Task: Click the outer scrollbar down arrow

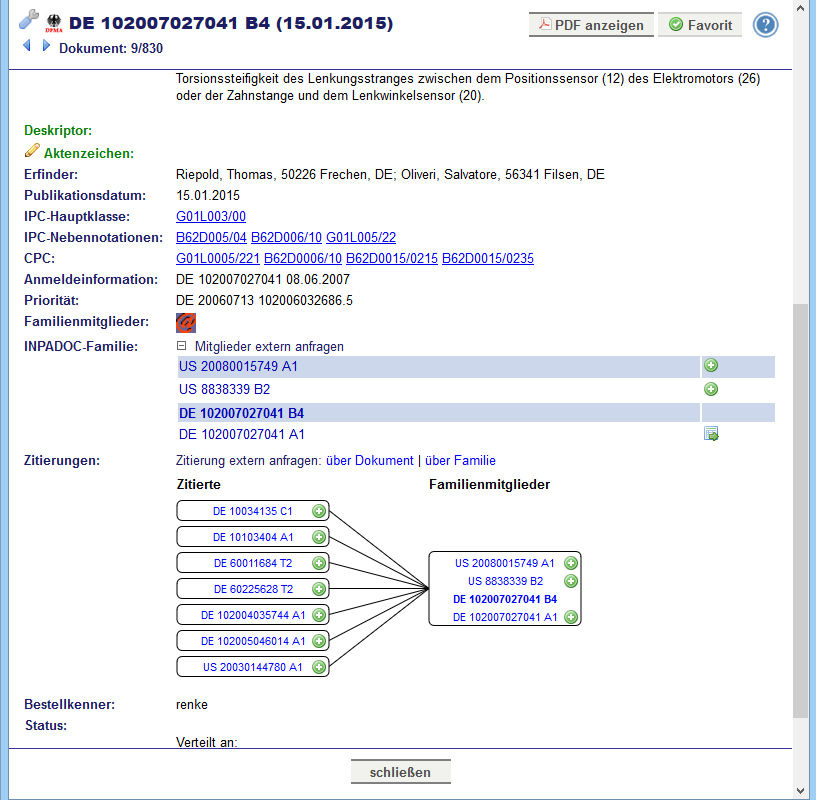Action: [x=800, y=792]
